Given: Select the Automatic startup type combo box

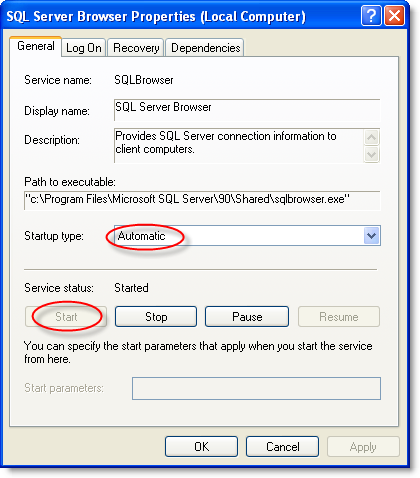Looking at the screenshot, I should click(x=247, y=236).
